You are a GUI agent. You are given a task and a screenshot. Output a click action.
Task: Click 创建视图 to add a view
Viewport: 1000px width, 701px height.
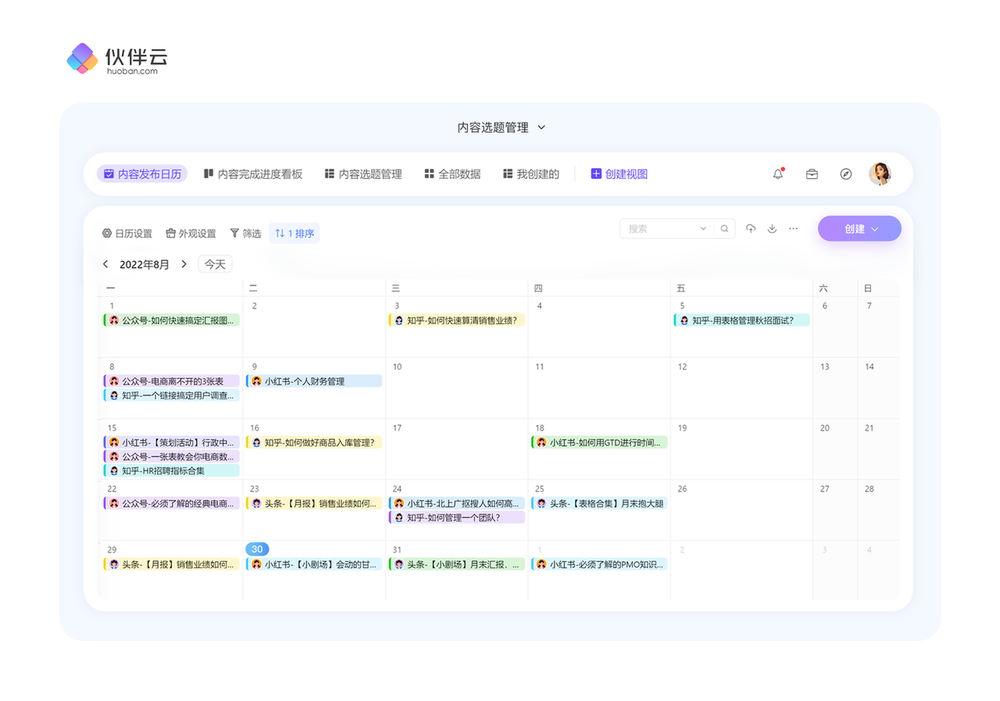point(619,174)
